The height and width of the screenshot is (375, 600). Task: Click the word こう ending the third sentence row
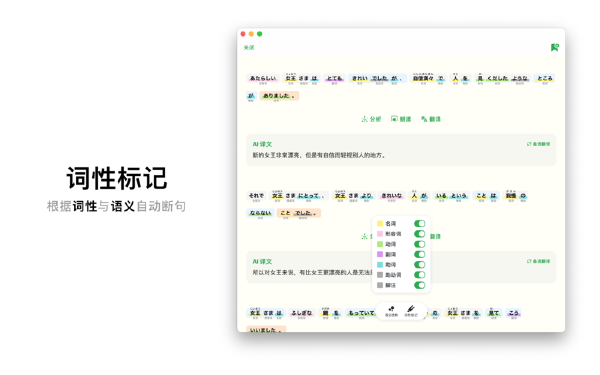[514, 313]
